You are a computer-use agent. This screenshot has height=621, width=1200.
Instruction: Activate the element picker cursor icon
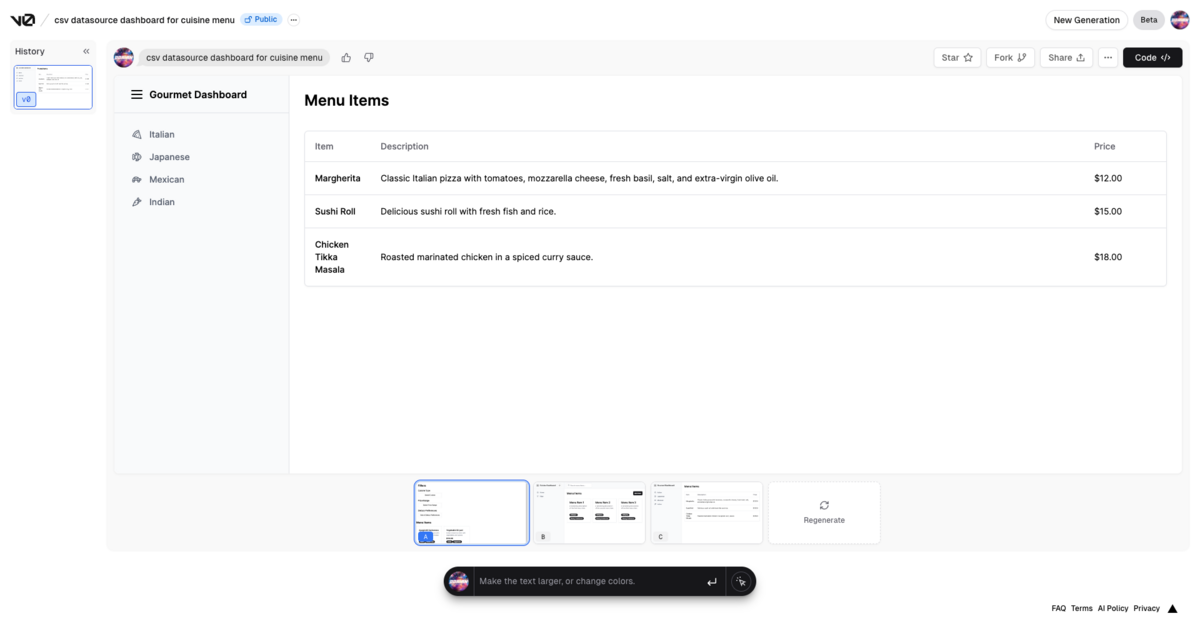(x=740, y=581)
